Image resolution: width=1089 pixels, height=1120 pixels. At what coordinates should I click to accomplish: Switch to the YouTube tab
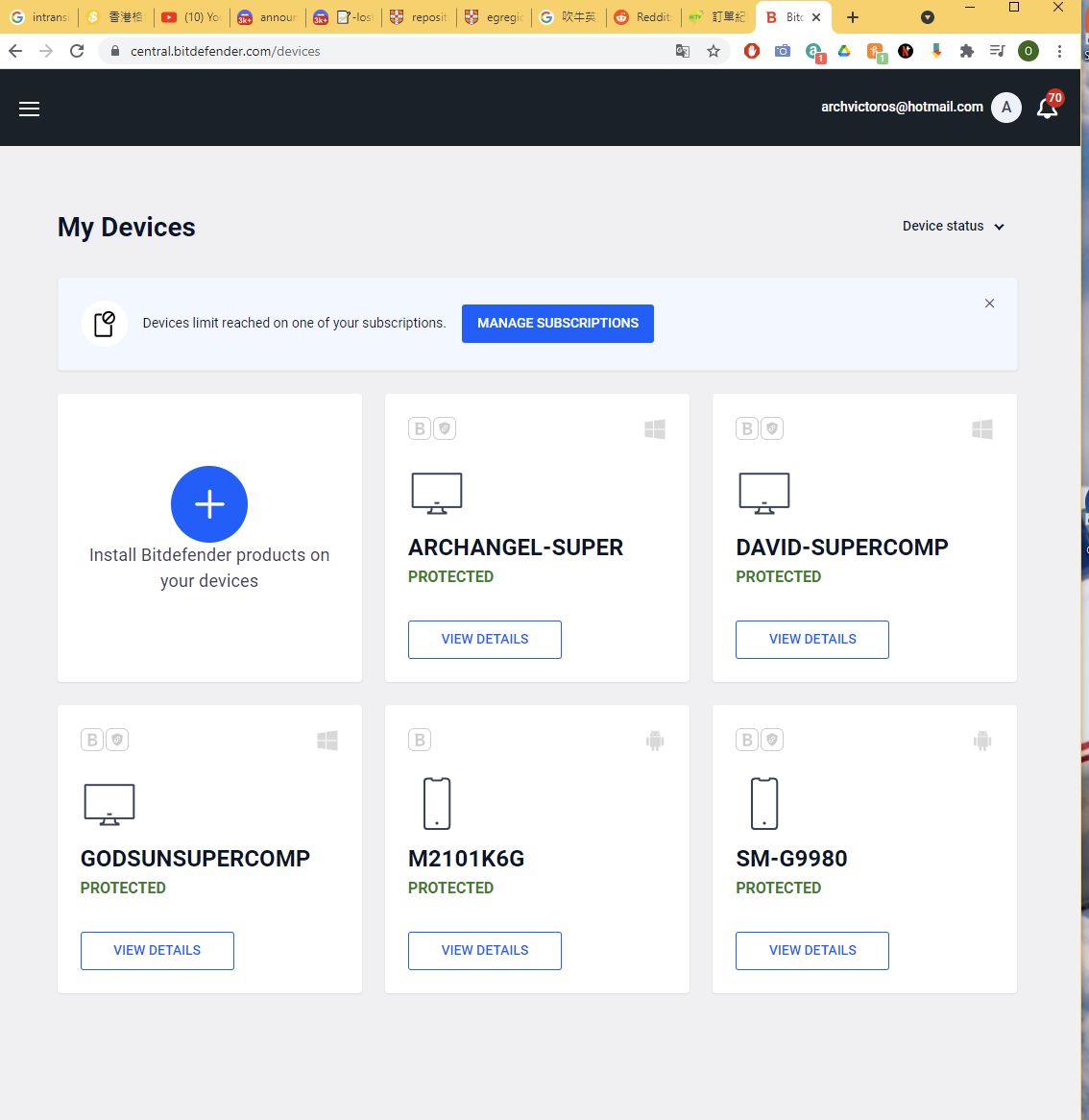tap(191, 17)
